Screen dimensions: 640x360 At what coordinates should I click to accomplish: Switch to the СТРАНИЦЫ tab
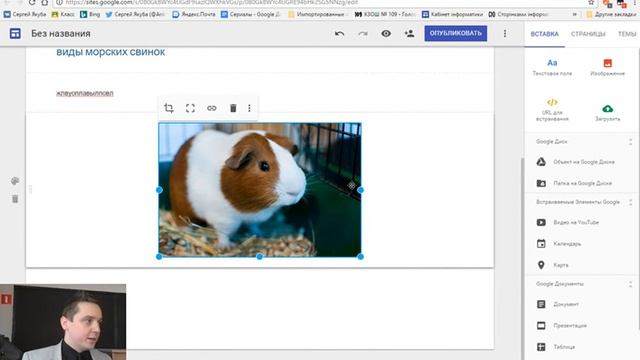click(588, 34)
